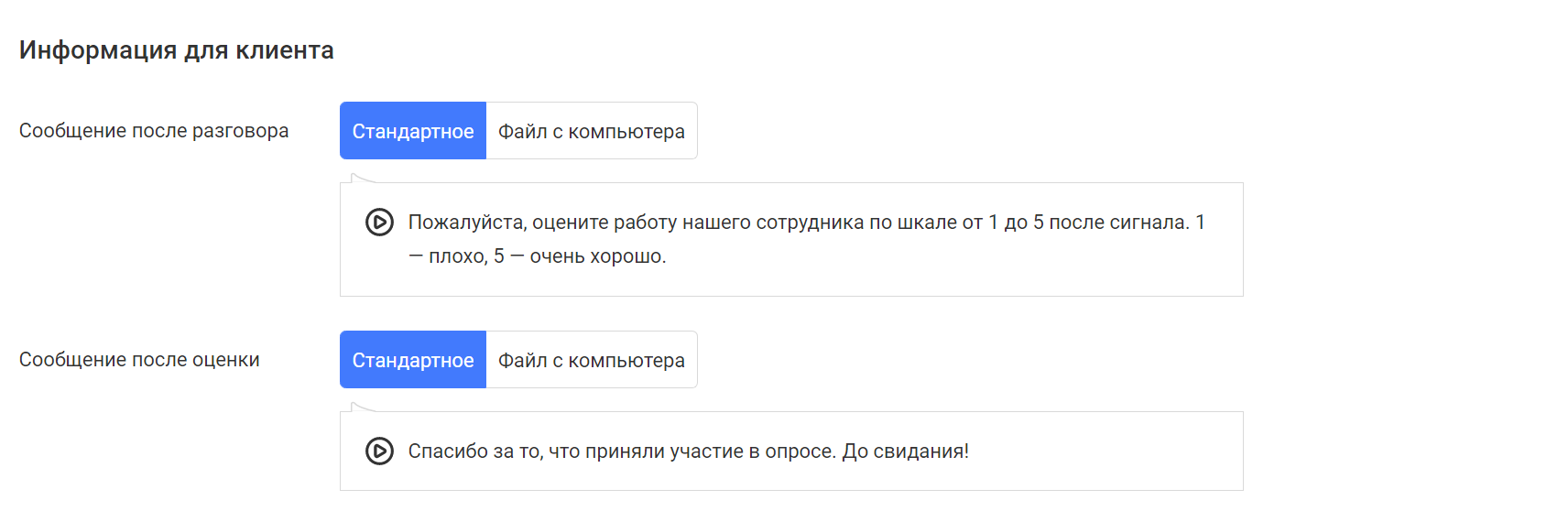Click empty space inside the farewell message box
This screenshot has width=1568, height=522.
pyautogui.click(x=1099, y=451)
